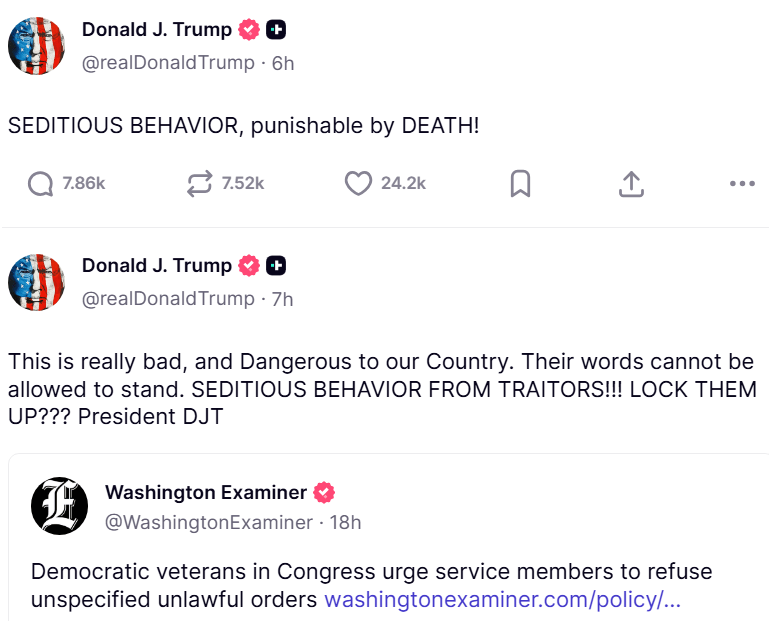
Task: Open second post's profile avatar
Action: 36,282
